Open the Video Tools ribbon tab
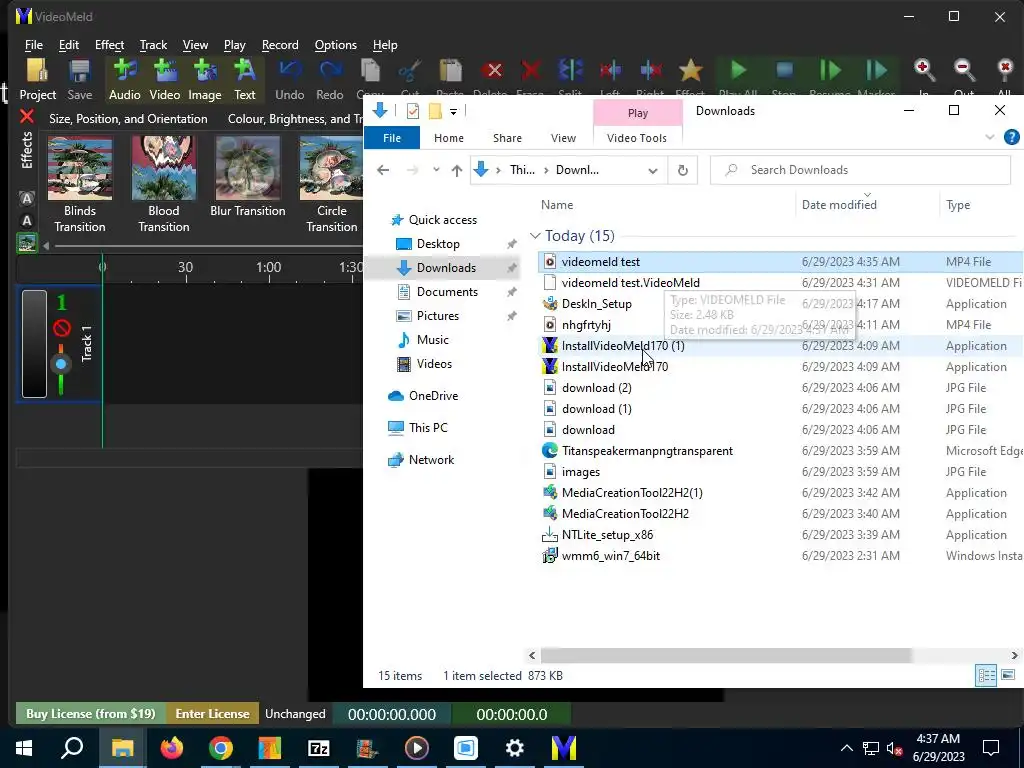 637,138
